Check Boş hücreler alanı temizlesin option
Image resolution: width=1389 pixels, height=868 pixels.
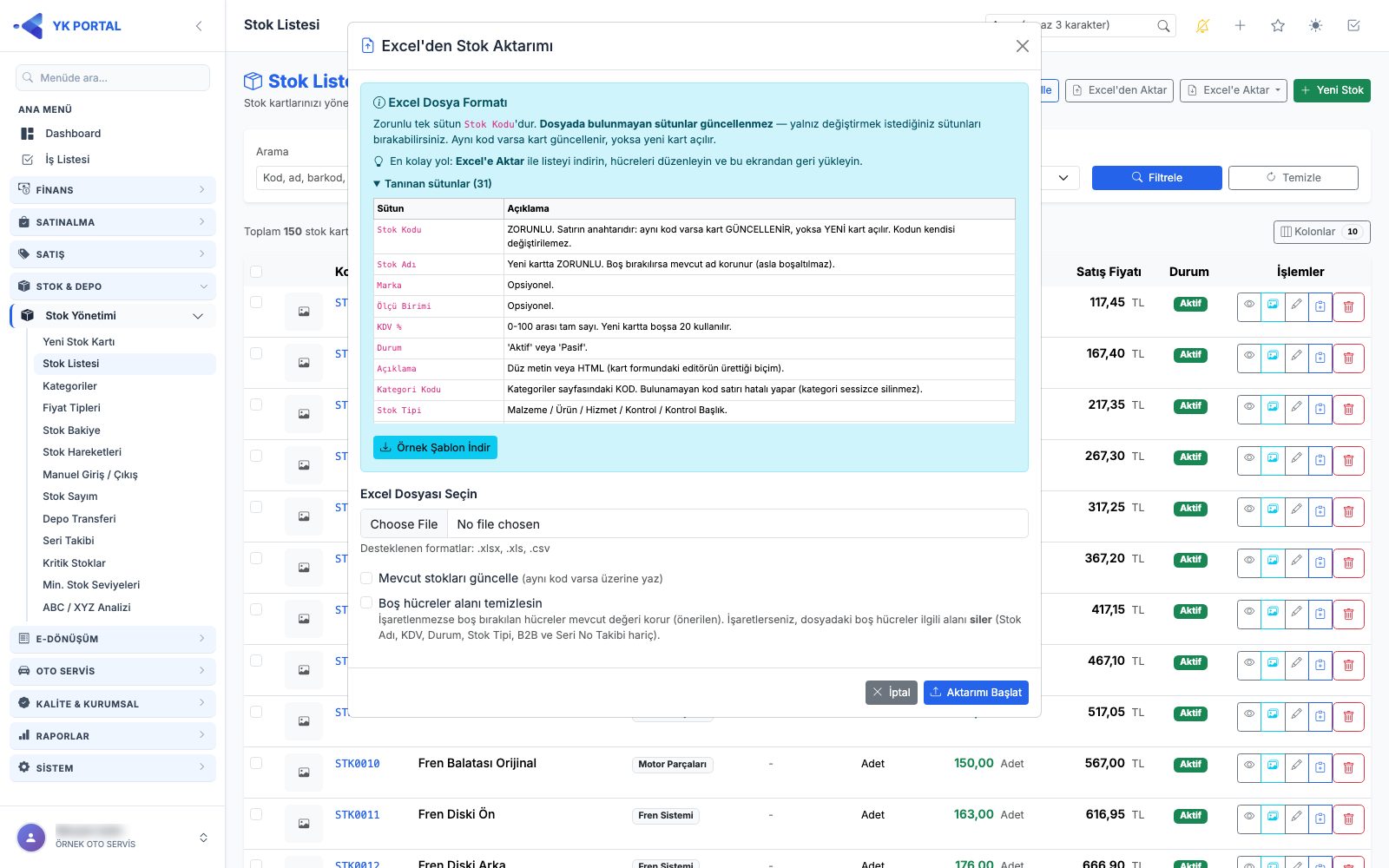[x=366, y=602]
